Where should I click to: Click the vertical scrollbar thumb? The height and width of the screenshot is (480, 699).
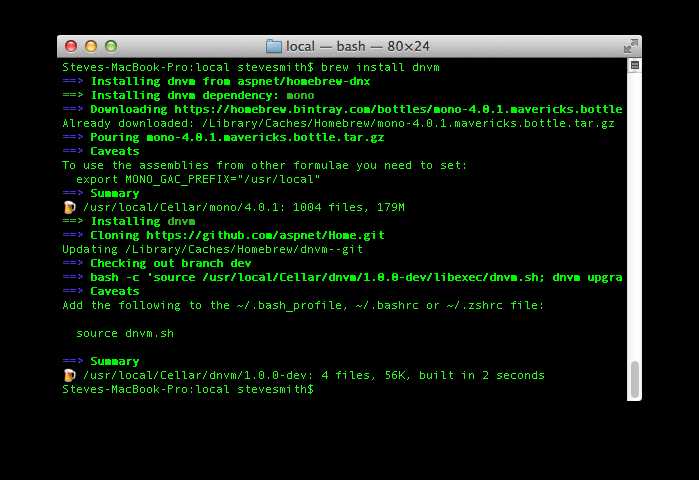click(x=634, y=379)
